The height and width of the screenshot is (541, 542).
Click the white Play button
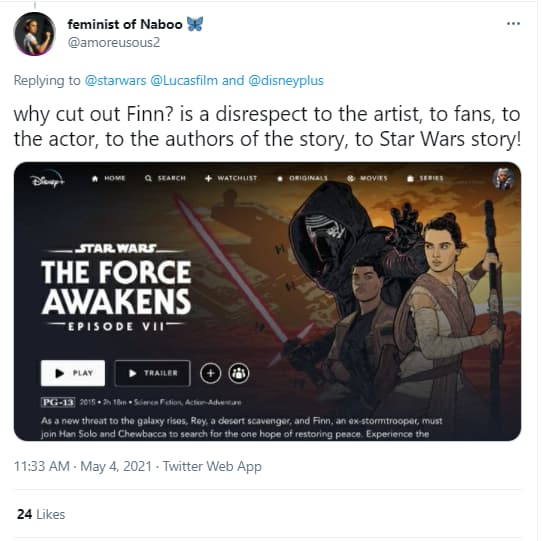tap(73, 373)
